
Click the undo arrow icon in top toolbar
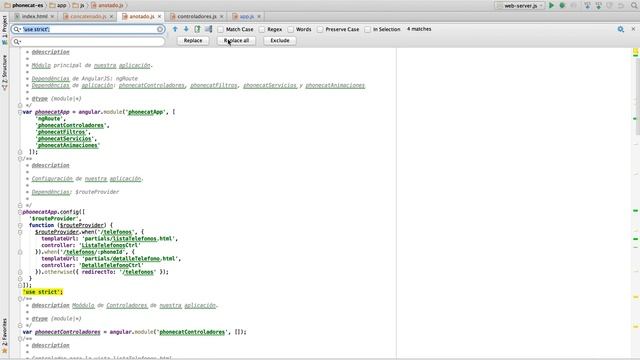(621, 5)
